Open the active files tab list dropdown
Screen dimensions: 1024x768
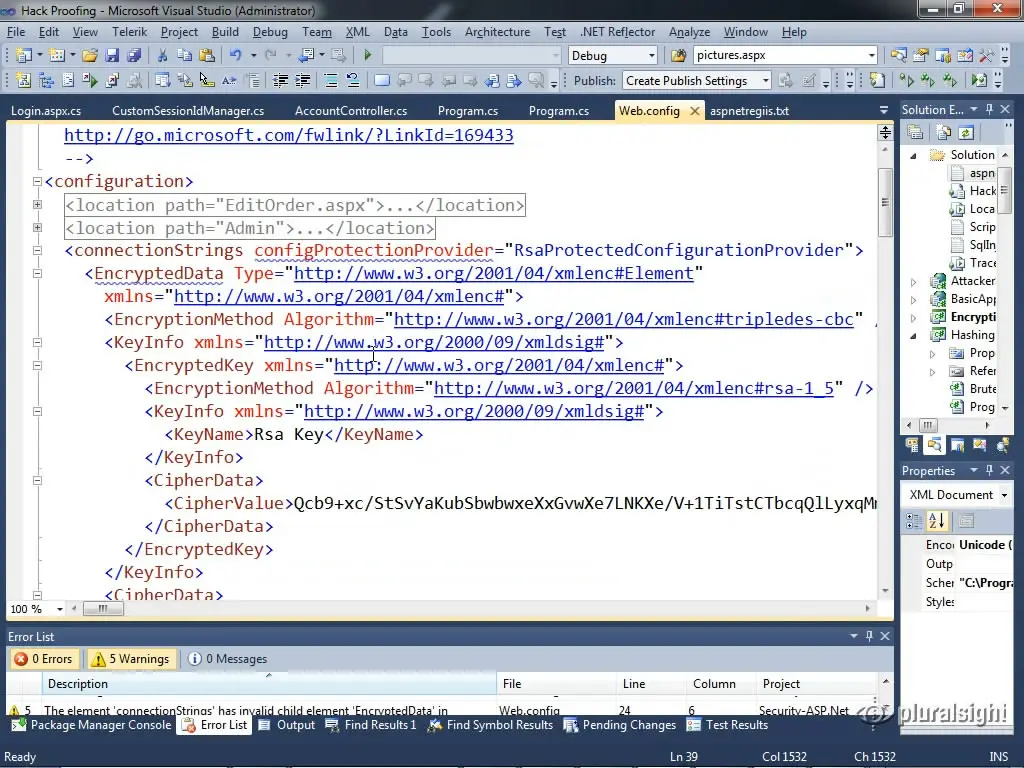pyautogui.click(x=884, y=110)
